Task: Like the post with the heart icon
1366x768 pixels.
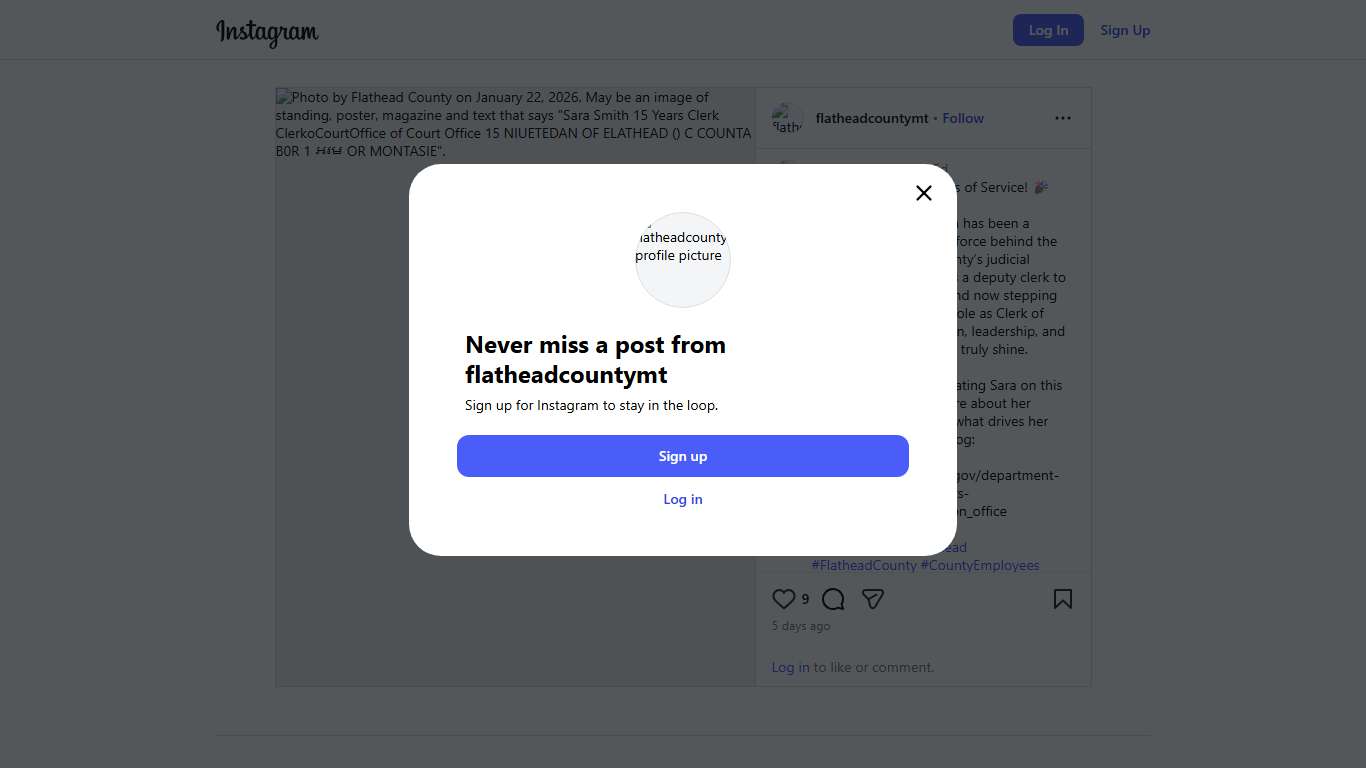Action: pos(784,599)
